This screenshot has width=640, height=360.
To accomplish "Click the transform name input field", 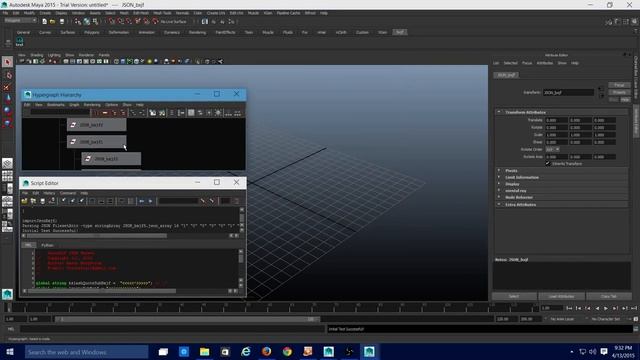I will click(568, 93).
